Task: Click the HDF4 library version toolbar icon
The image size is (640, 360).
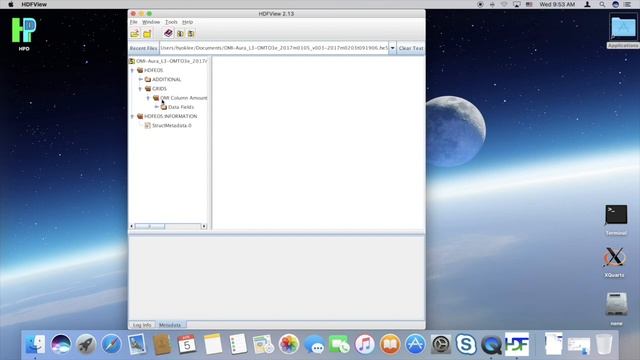Action: pyautogui.click(x=180, y=33)
